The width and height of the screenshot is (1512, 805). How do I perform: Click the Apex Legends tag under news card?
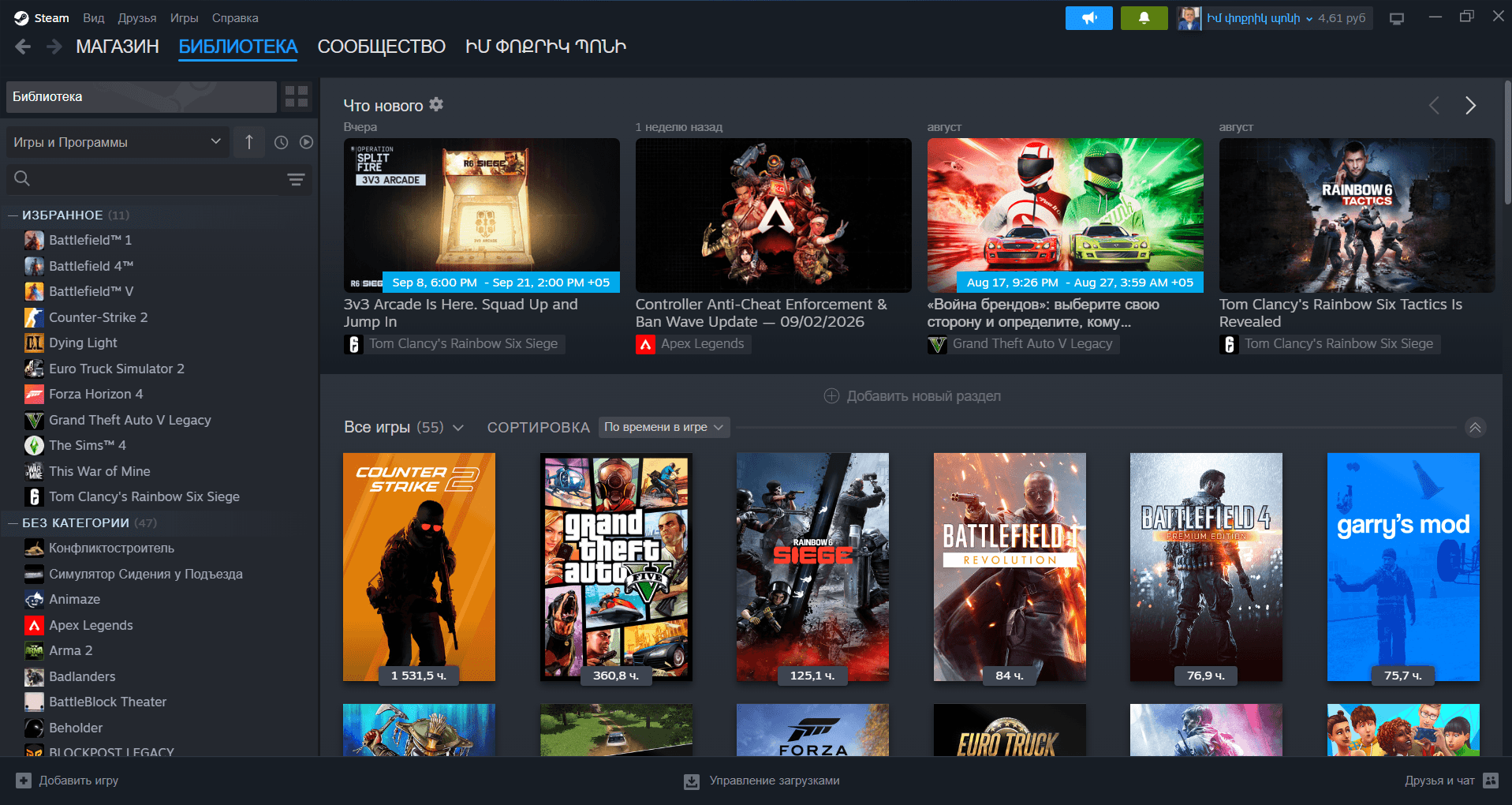[693, 344]
